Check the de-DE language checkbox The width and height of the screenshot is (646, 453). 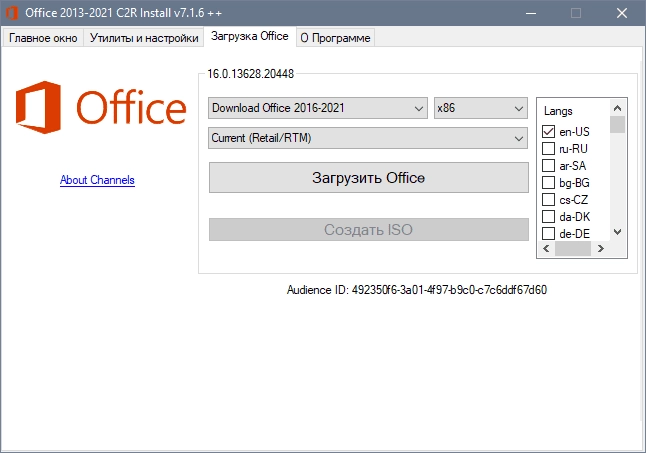548,234
